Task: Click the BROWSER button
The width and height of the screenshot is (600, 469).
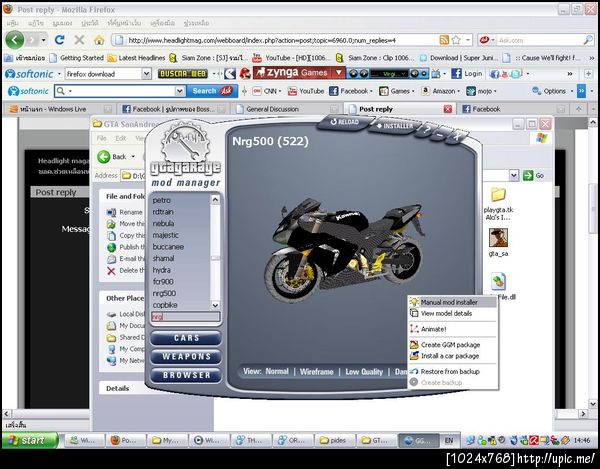Action: pyautogui.click(x=186, y=375)
